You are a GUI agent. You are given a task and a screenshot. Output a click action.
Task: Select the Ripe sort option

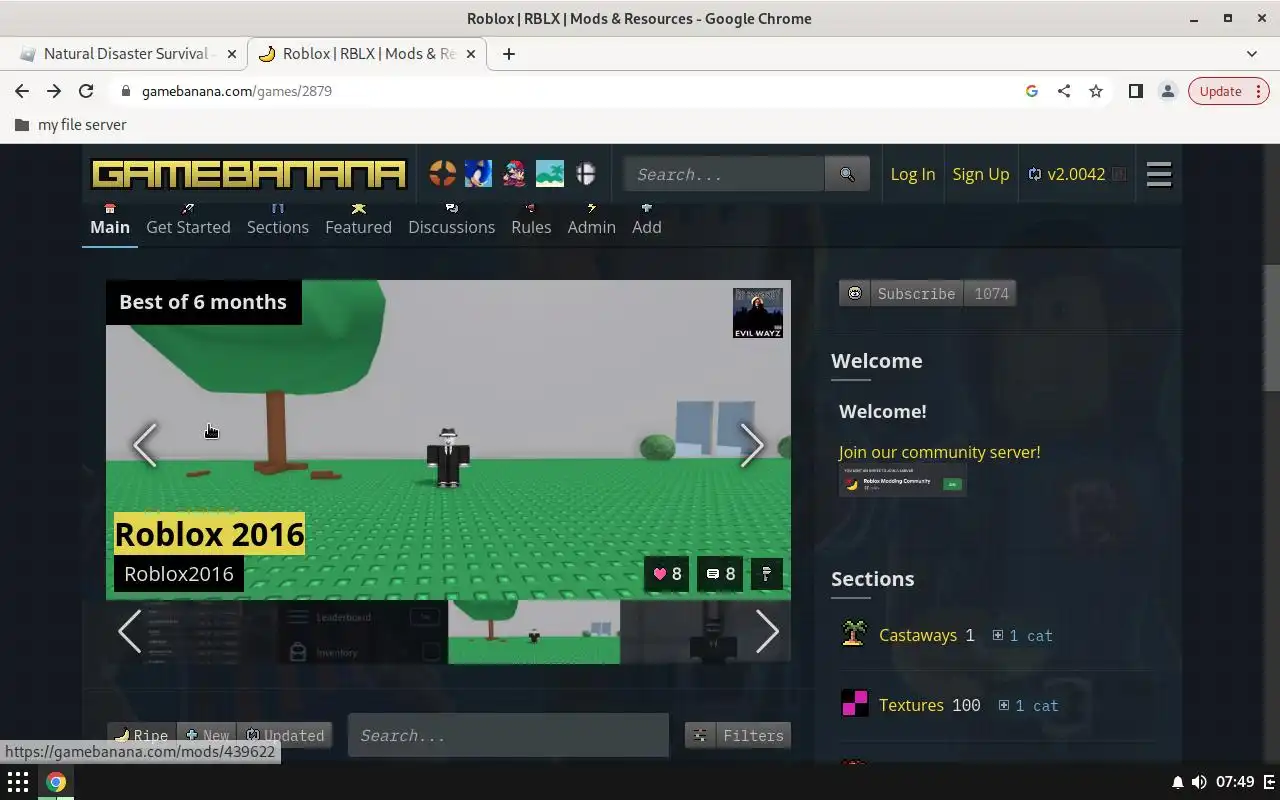[142, 736]
